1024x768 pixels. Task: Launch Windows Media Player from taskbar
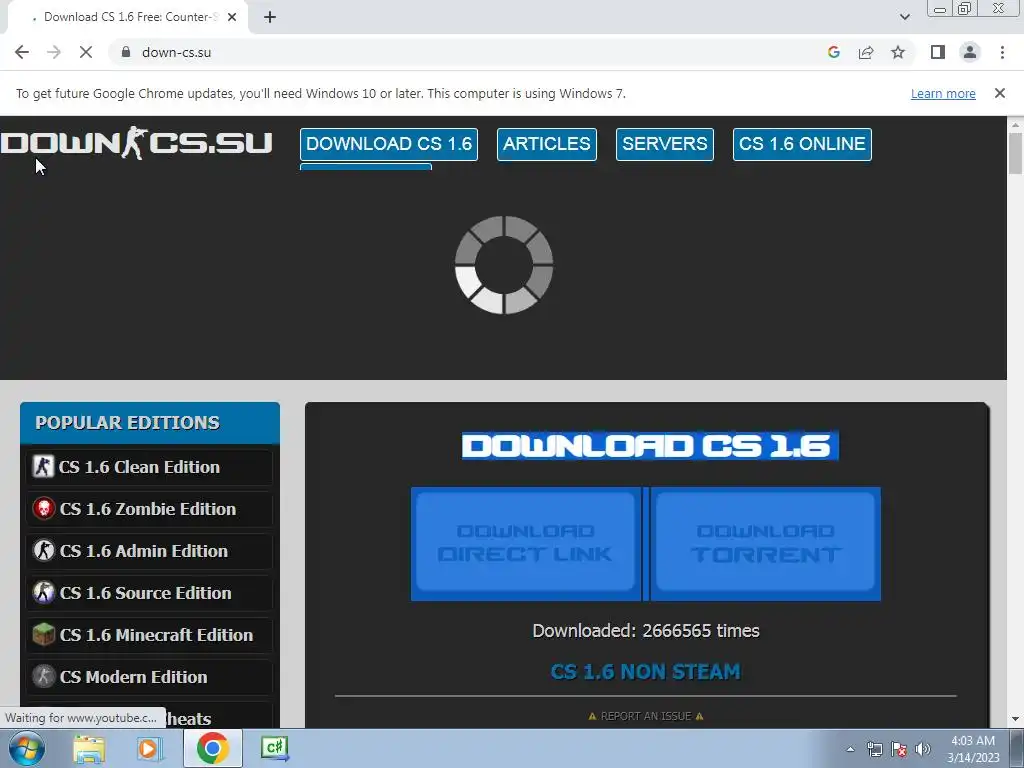click(x=149, y=748)
